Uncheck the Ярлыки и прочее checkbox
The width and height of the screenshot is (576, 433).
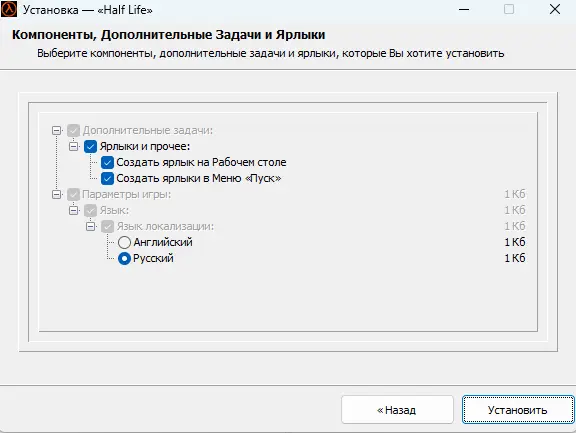click(90, 147)
